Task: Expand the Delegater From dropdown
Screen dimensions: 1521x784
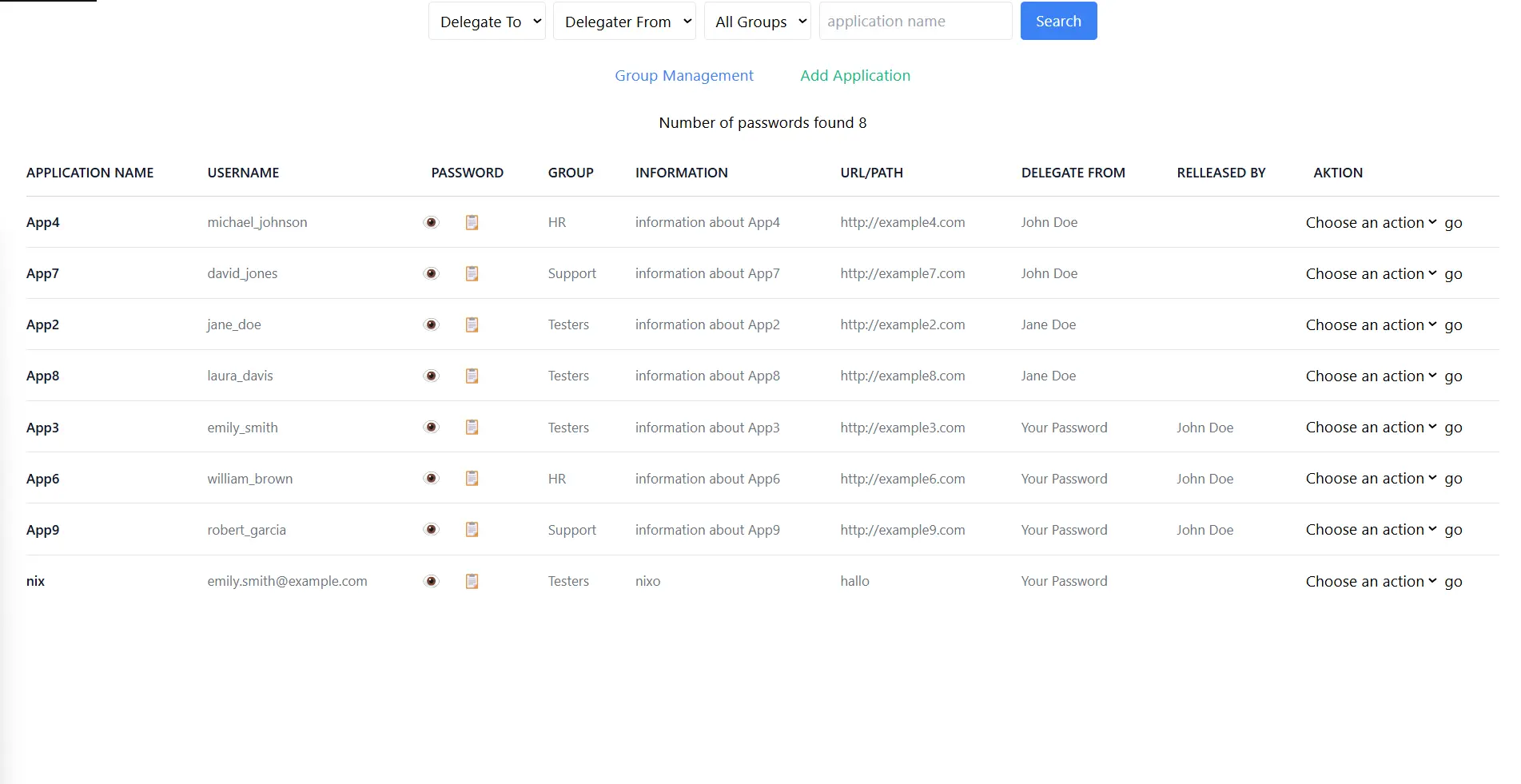Action: (x=624, y=22)
